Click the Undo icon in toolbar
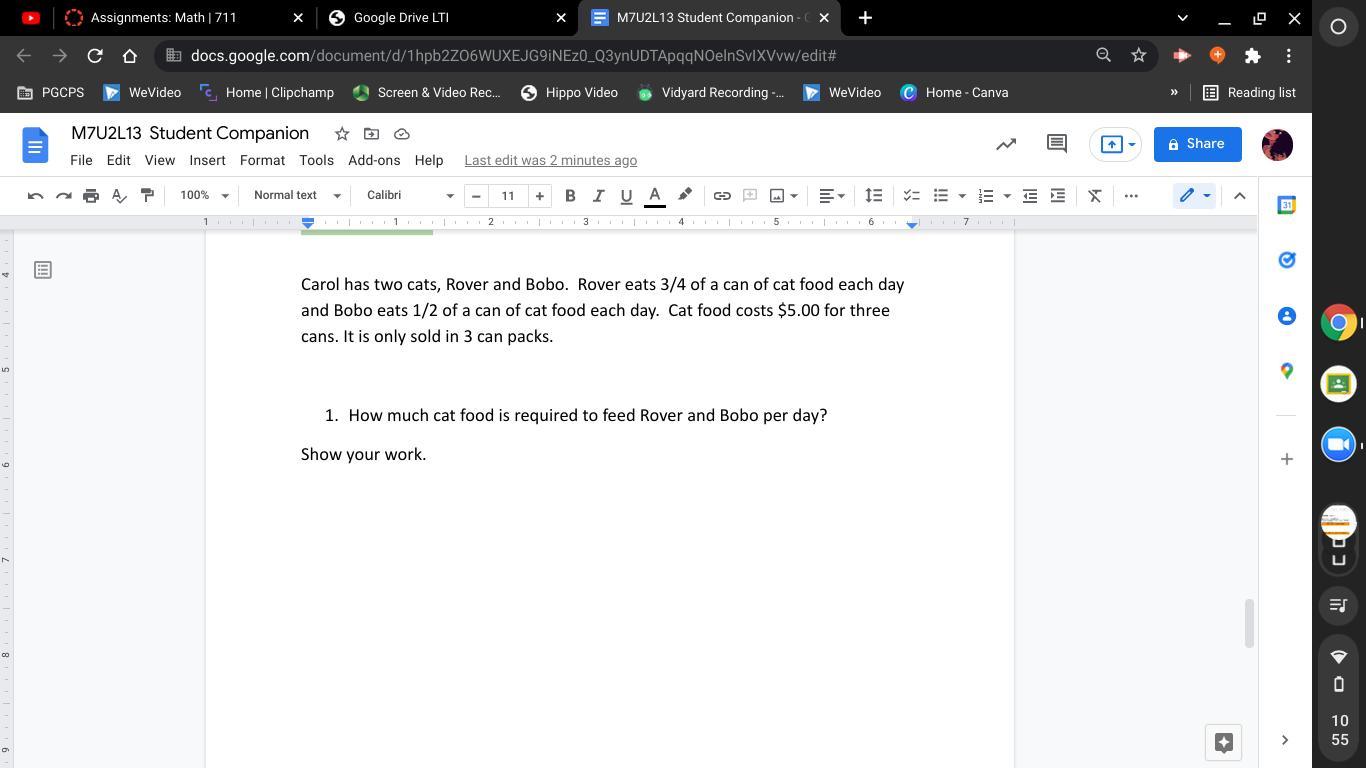The image size is (1366, 768). [35, 196]
